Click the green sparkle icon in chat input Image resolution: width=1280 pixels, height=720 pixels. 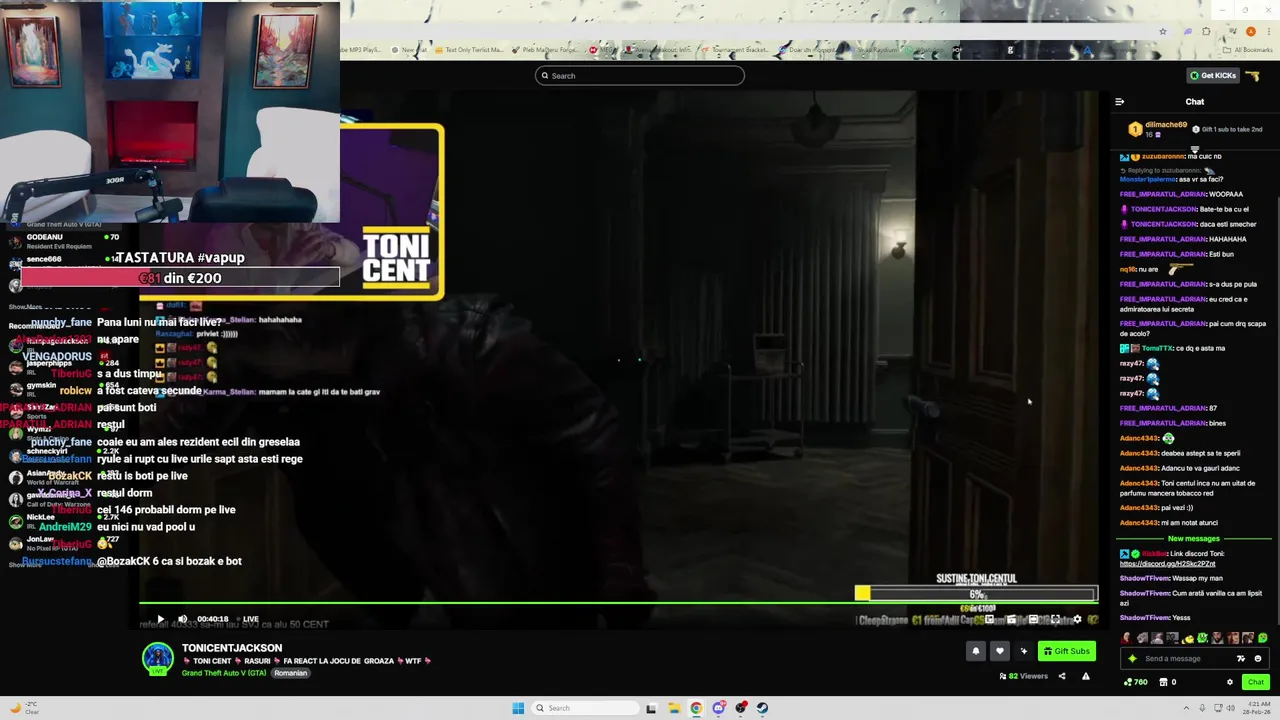[1132, 659]
